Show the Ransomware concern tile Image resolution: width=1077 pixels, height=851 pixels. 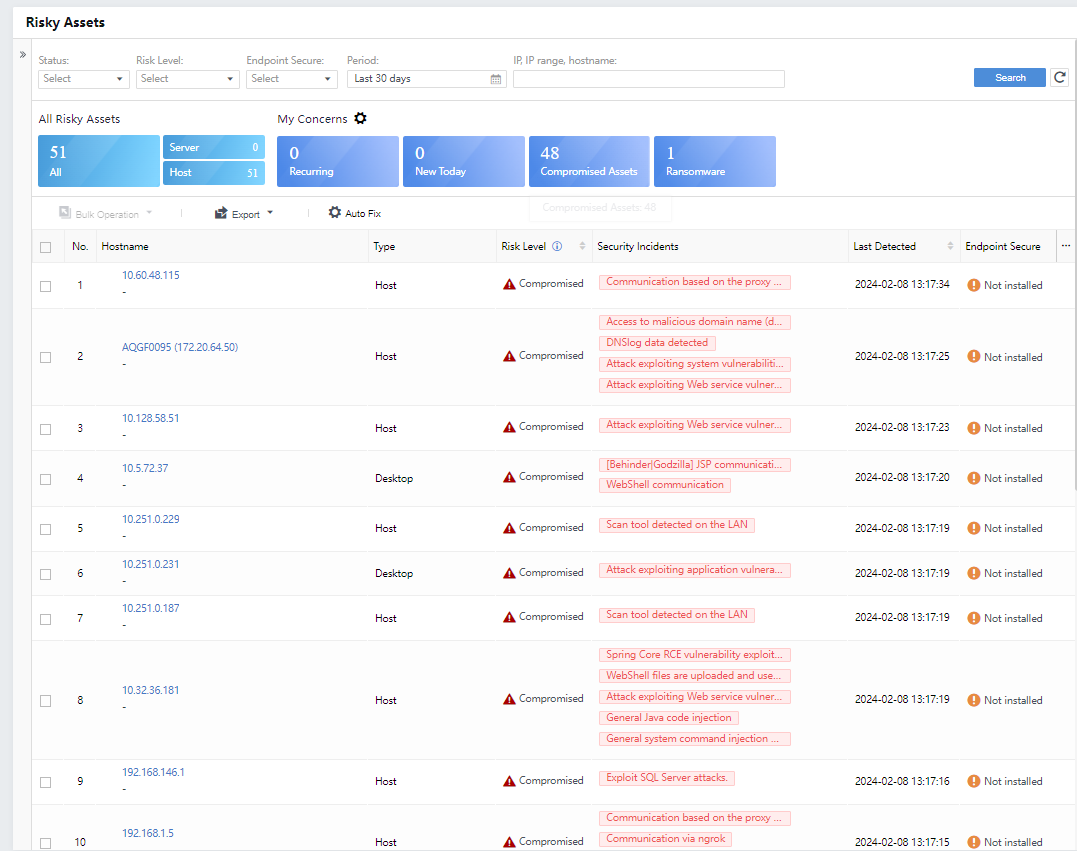[x=714, y=162]
